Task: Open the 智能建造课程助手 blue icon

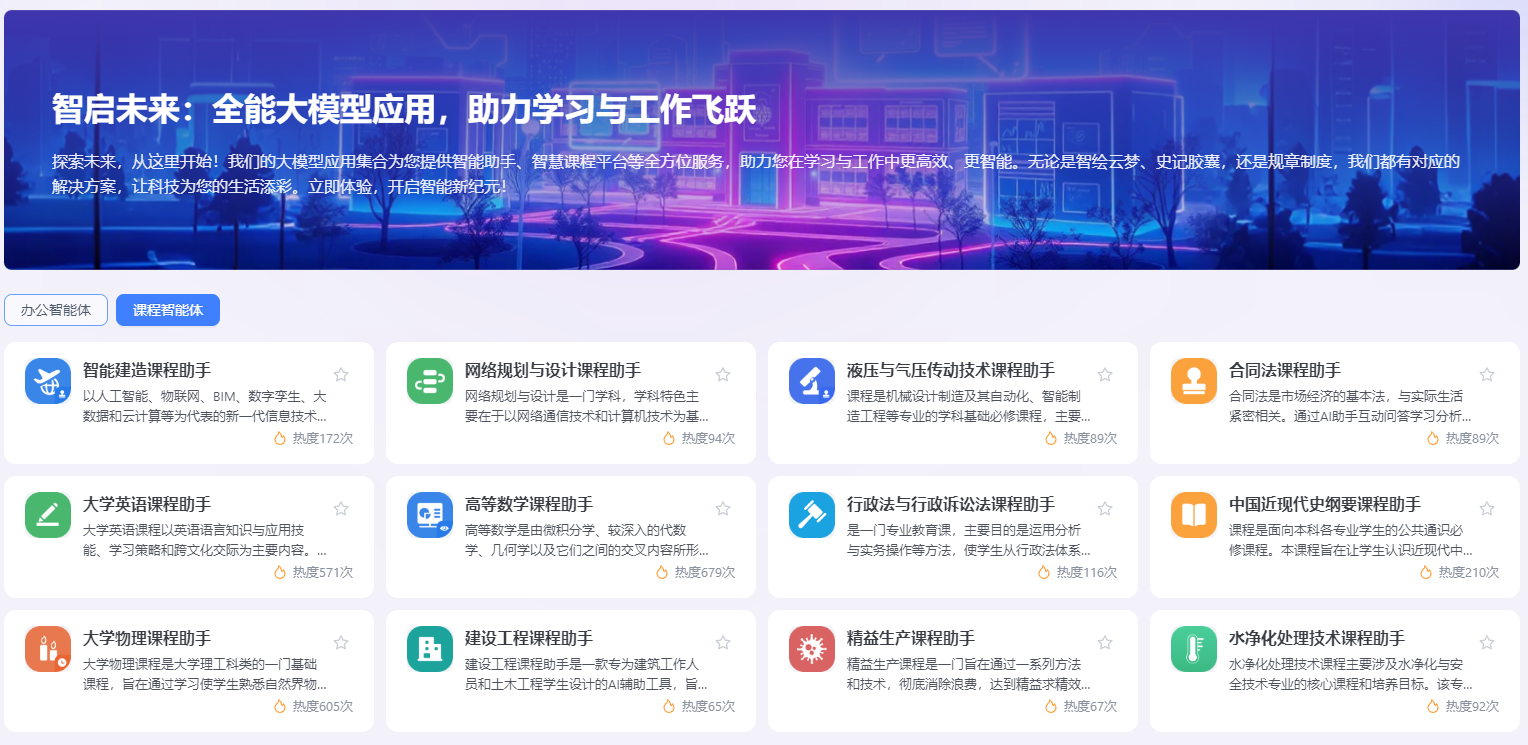Action: pyautogui.click(x=48, y=381)
